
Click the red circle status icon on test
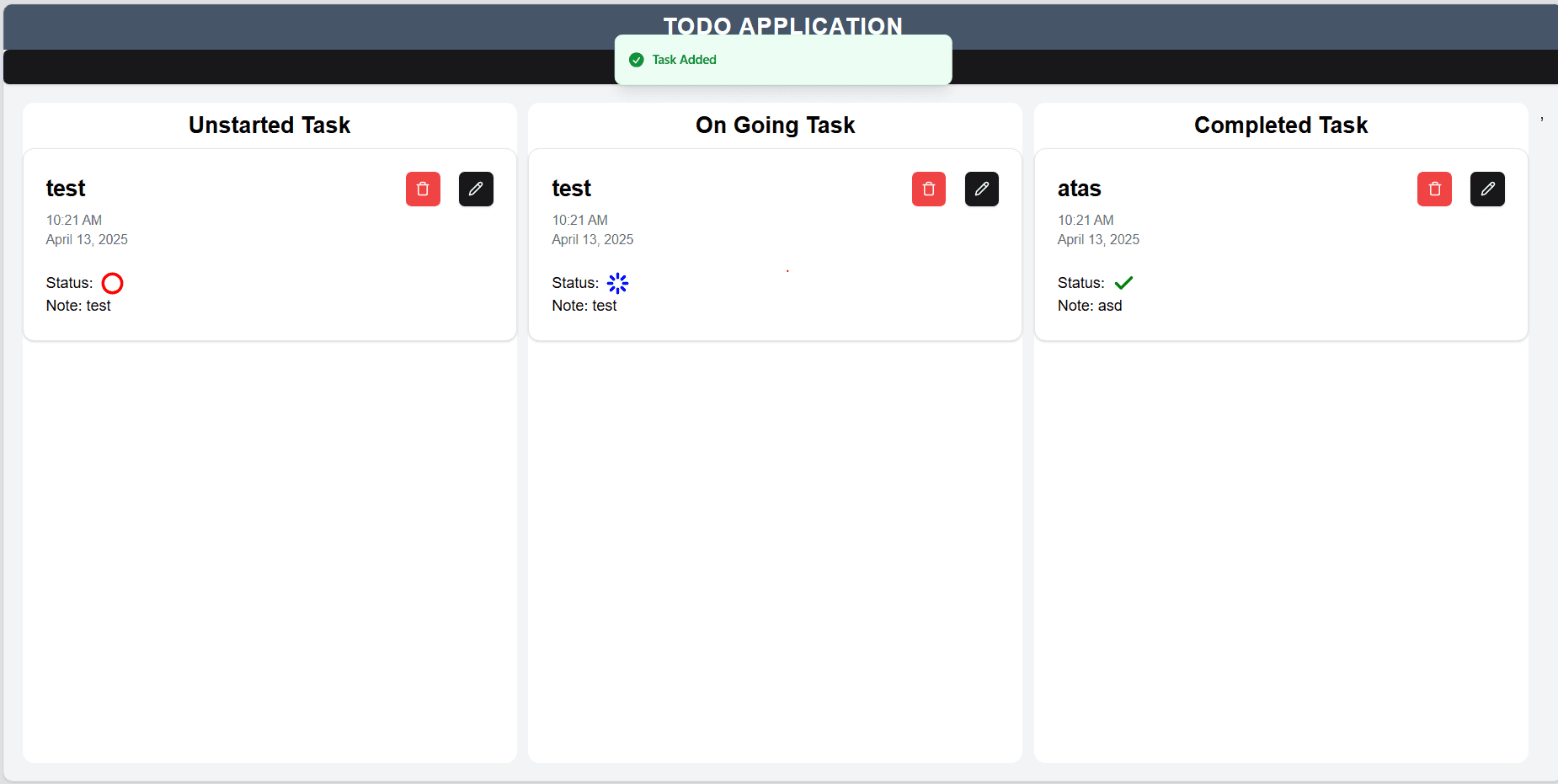112,283
